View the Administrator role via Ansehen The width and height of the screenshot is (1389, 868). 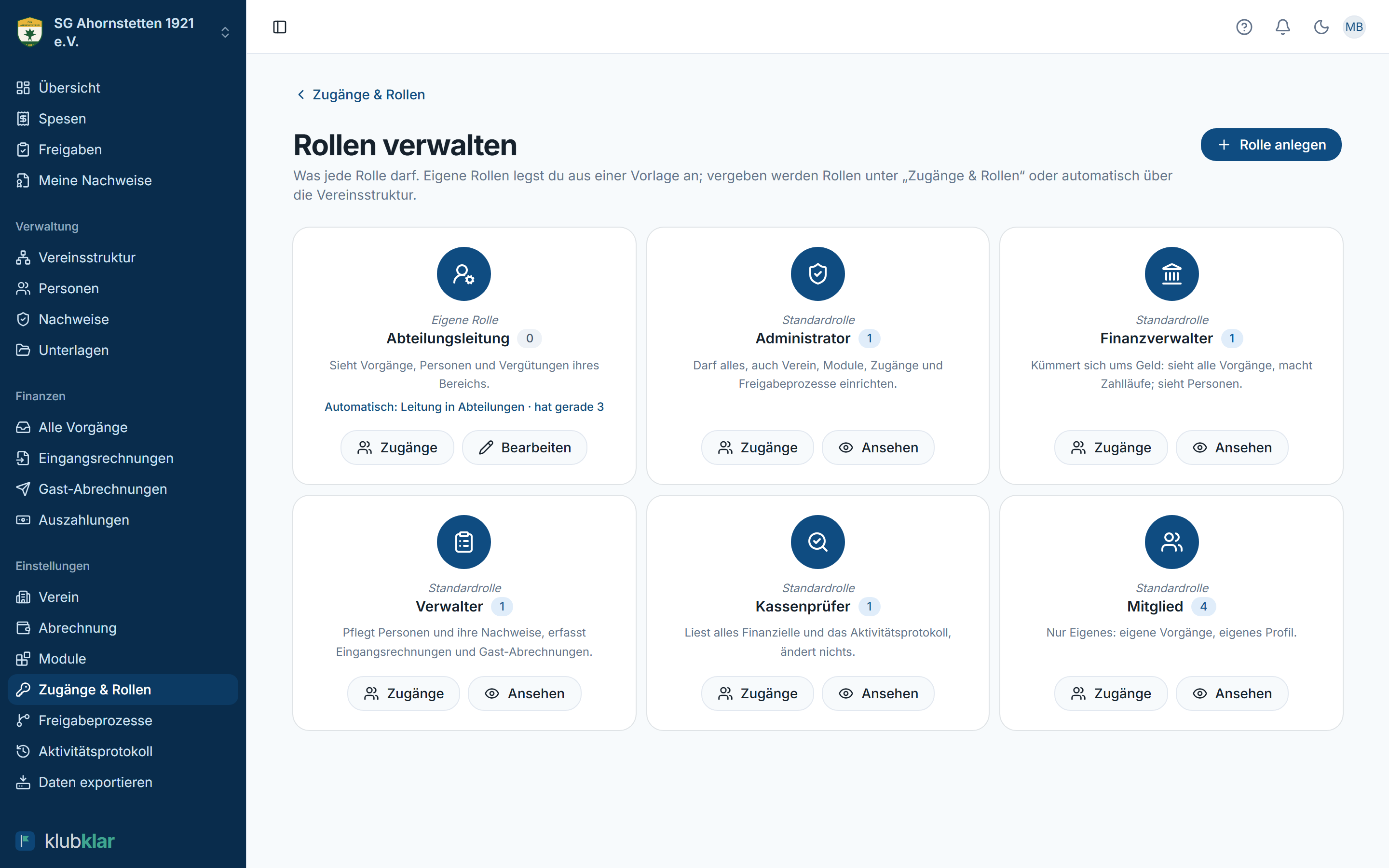click(x=878, y=447)
